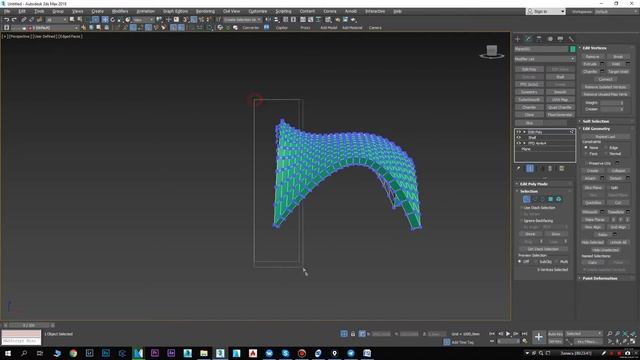Open the Rendering menu
This screenshot has width=640, height=360.
[x=205, y=11]
